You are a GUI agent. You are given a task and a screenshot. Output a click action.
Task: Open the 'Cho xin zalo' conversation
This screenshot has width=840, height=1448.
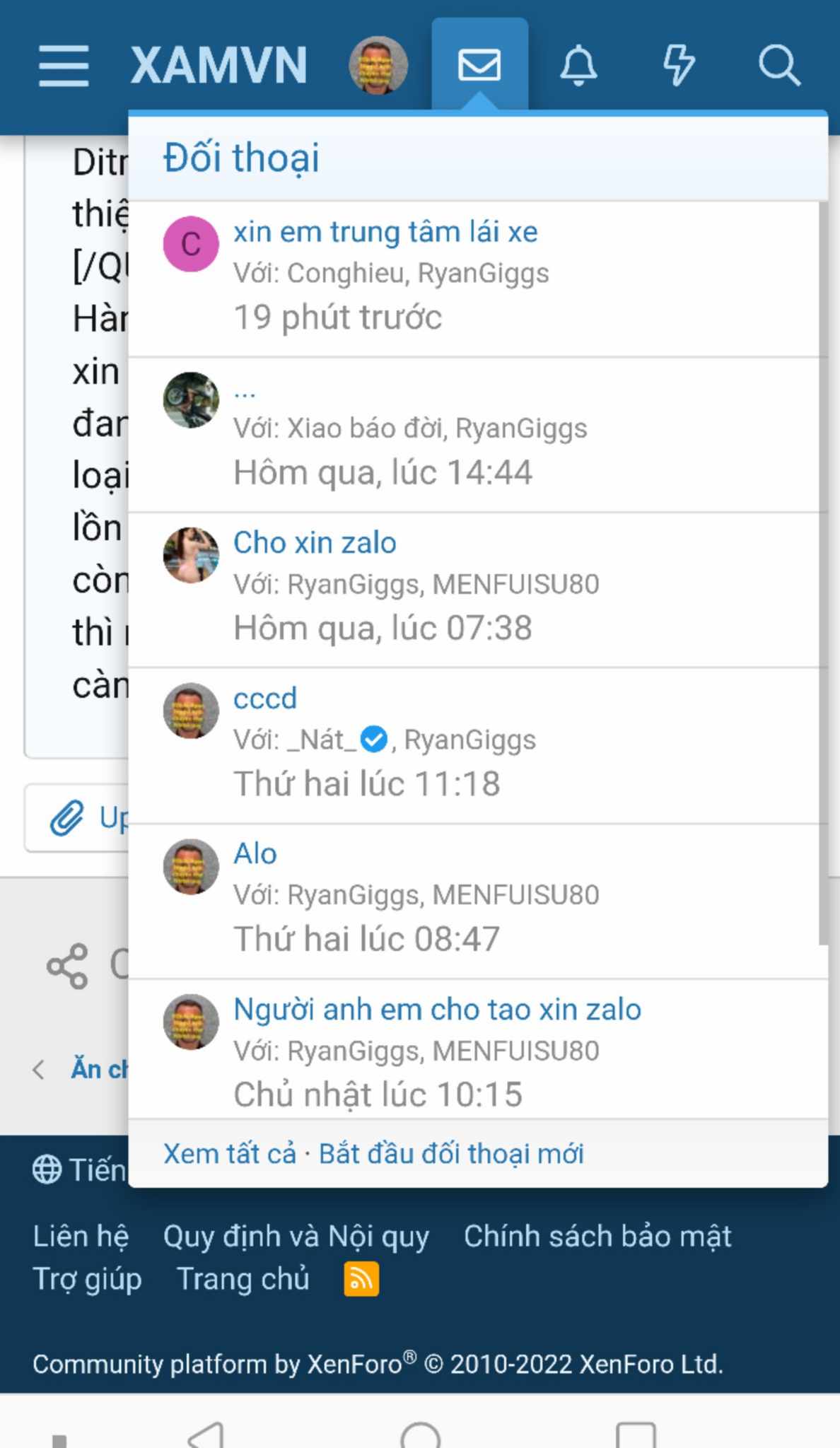315,543
